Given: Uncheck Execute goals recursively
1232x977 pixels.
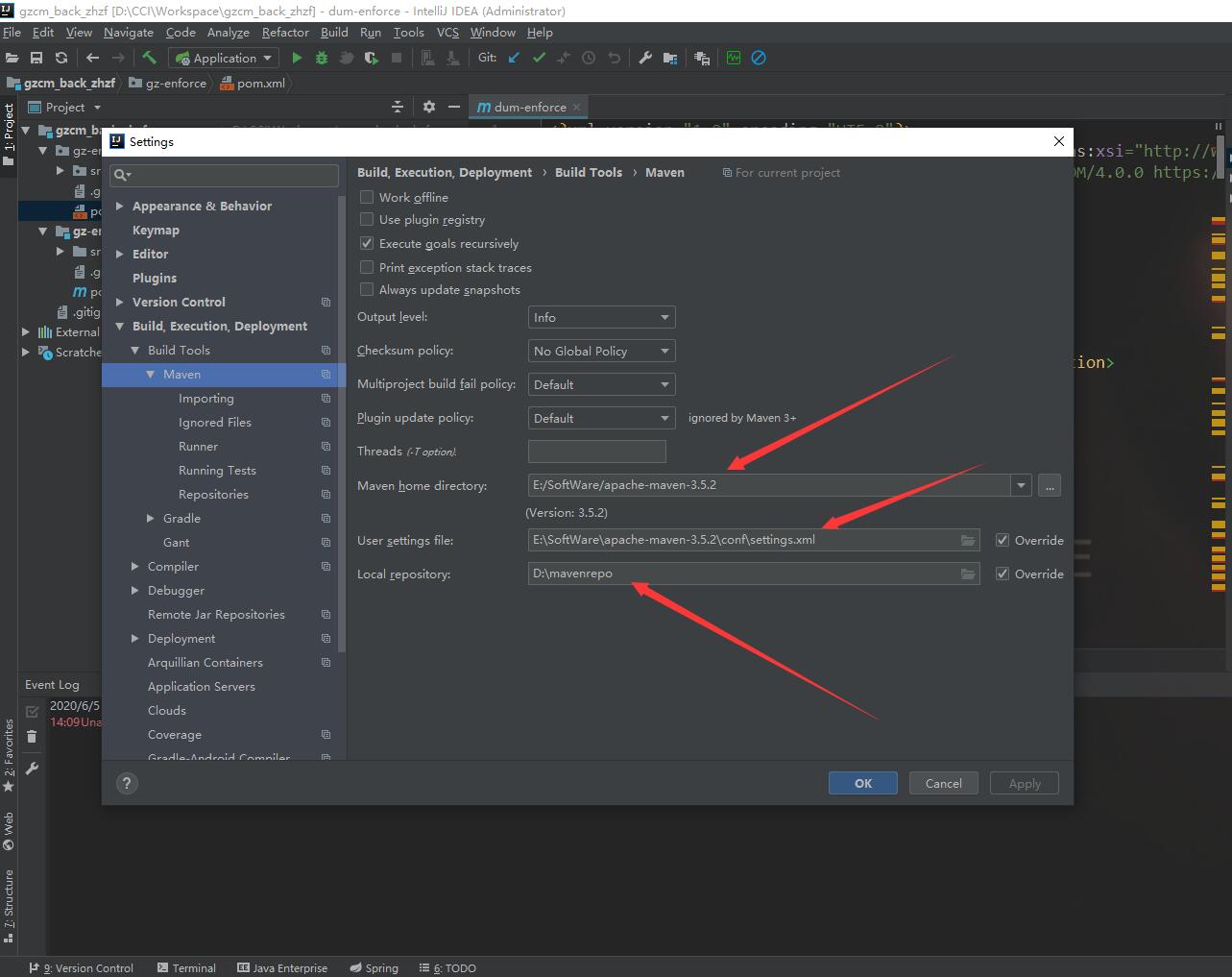Looking at the screenshot, I should [366, 243].
